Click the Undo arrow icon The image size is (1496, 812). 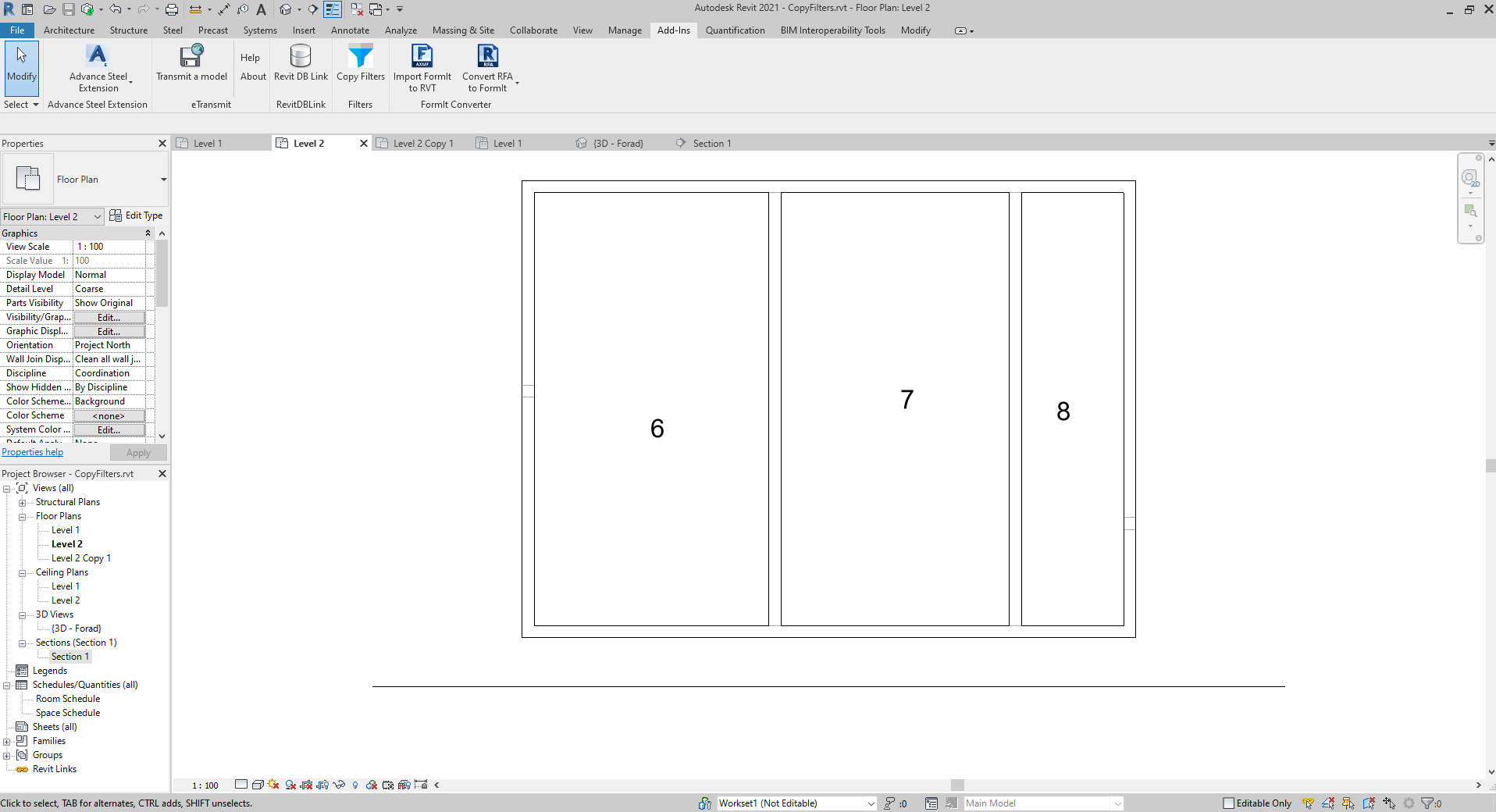coord(116,9)
